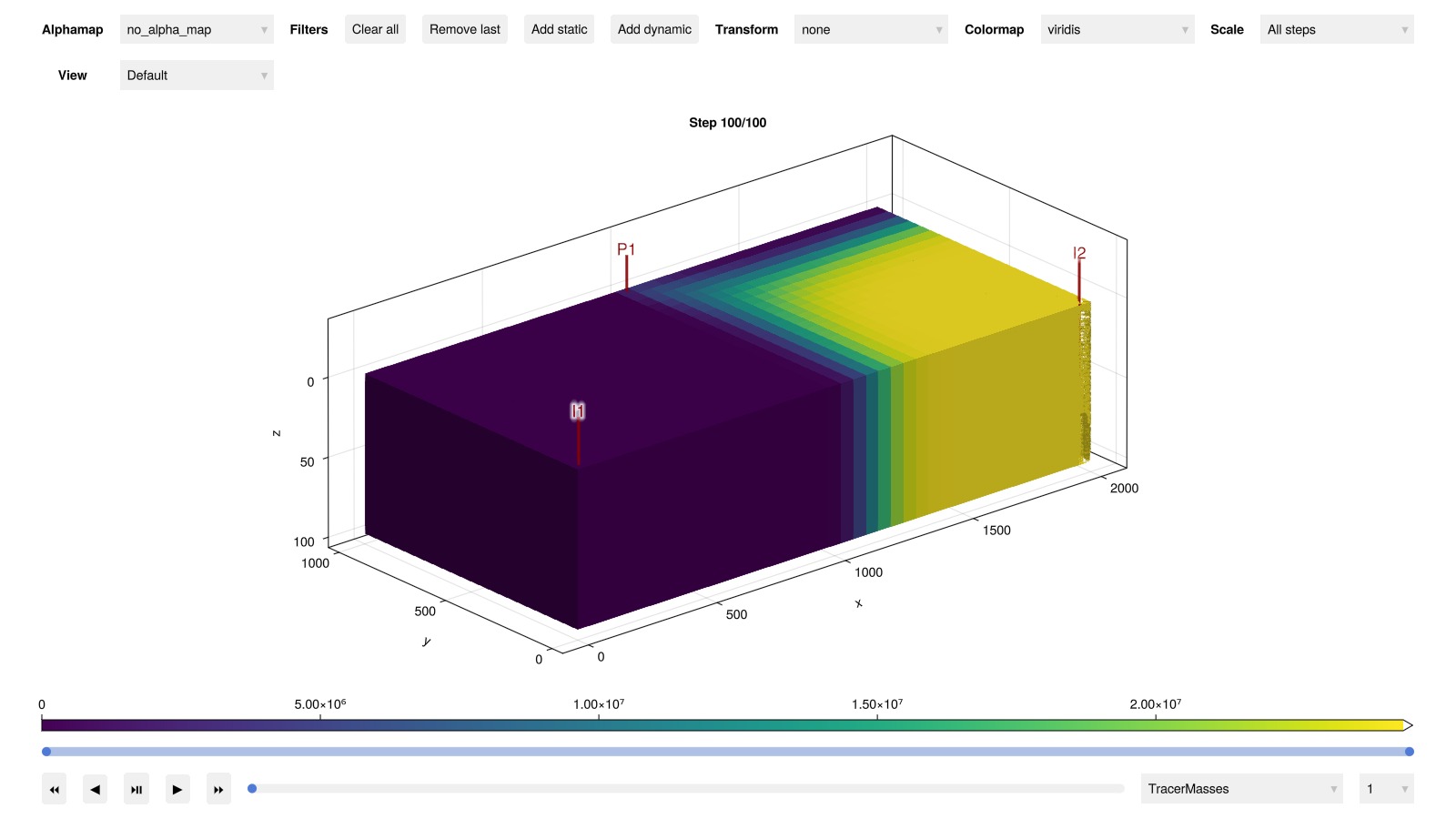
Task: Open the viridis Colormap dropdown
Action: click(1117, 29)
